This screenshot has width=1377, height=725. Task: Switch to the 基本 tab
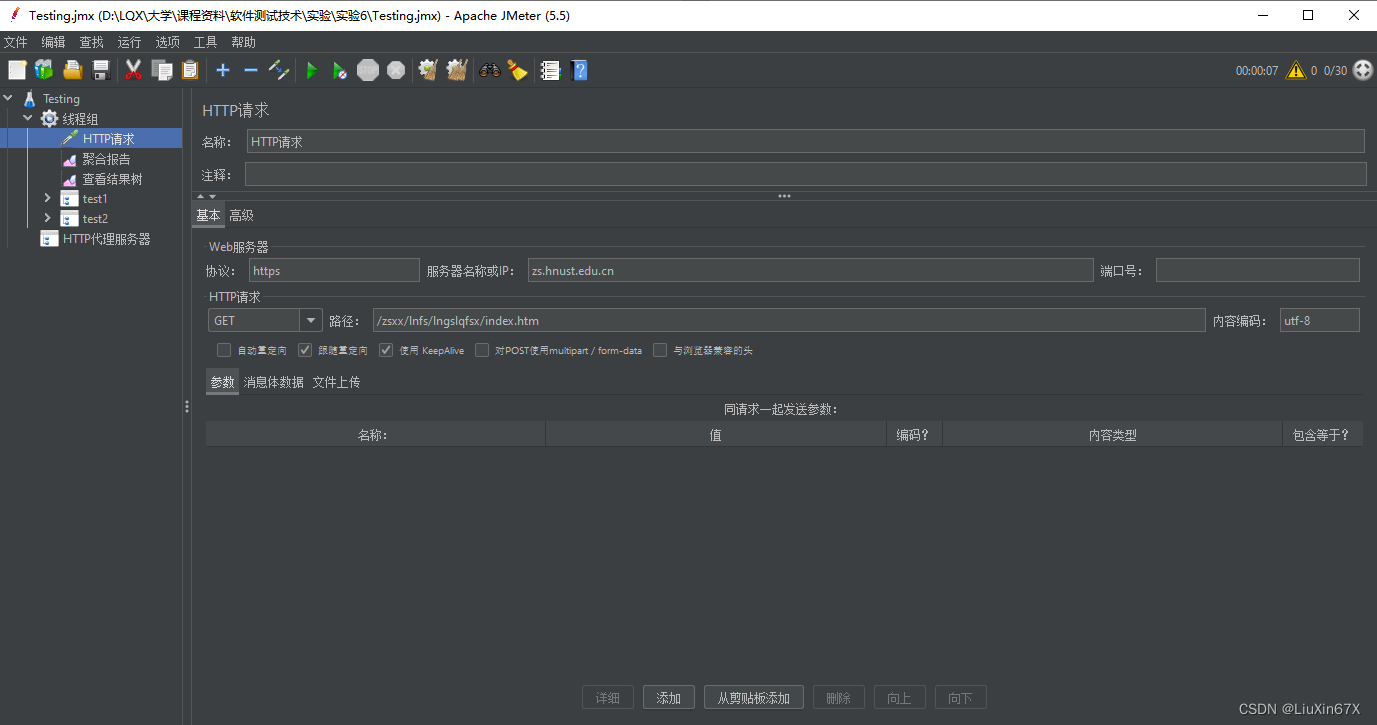(x=208, y=215)
